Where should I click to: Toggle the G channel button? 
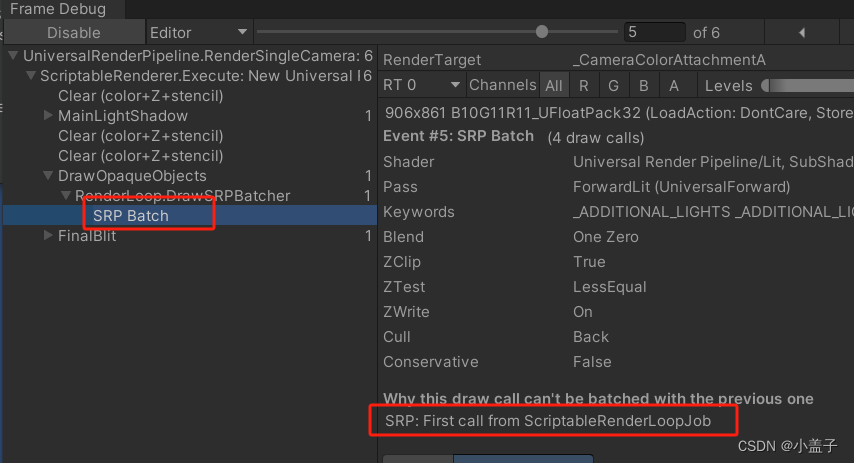(614, 86)
